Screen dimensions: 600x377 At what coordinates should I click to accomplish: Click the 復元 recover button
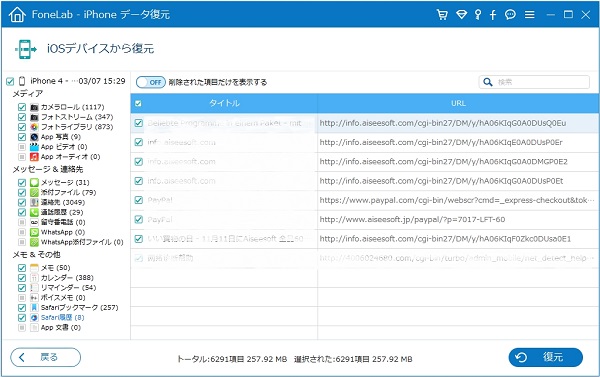tap(546, 357)
